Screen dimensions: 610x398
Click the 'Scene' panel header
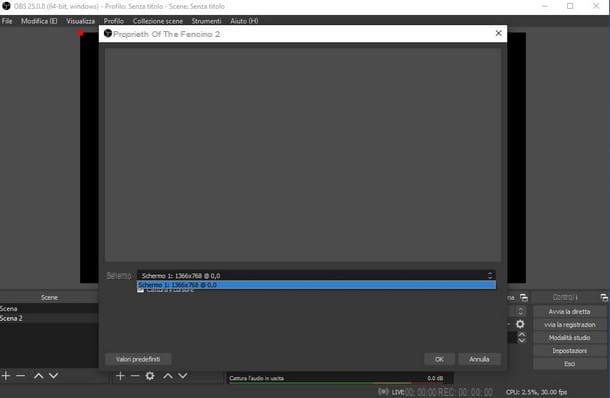tap(49, 297)
